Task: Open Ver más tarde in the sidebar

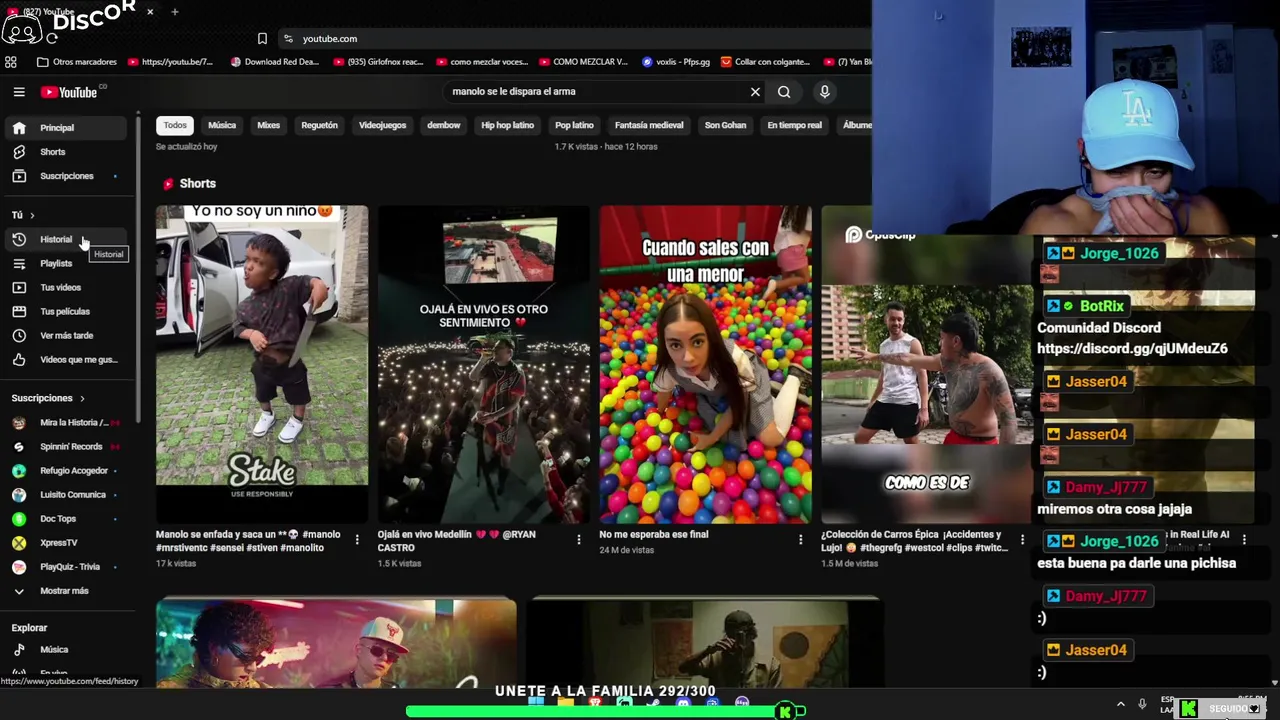Action: (x=66, y=336)
